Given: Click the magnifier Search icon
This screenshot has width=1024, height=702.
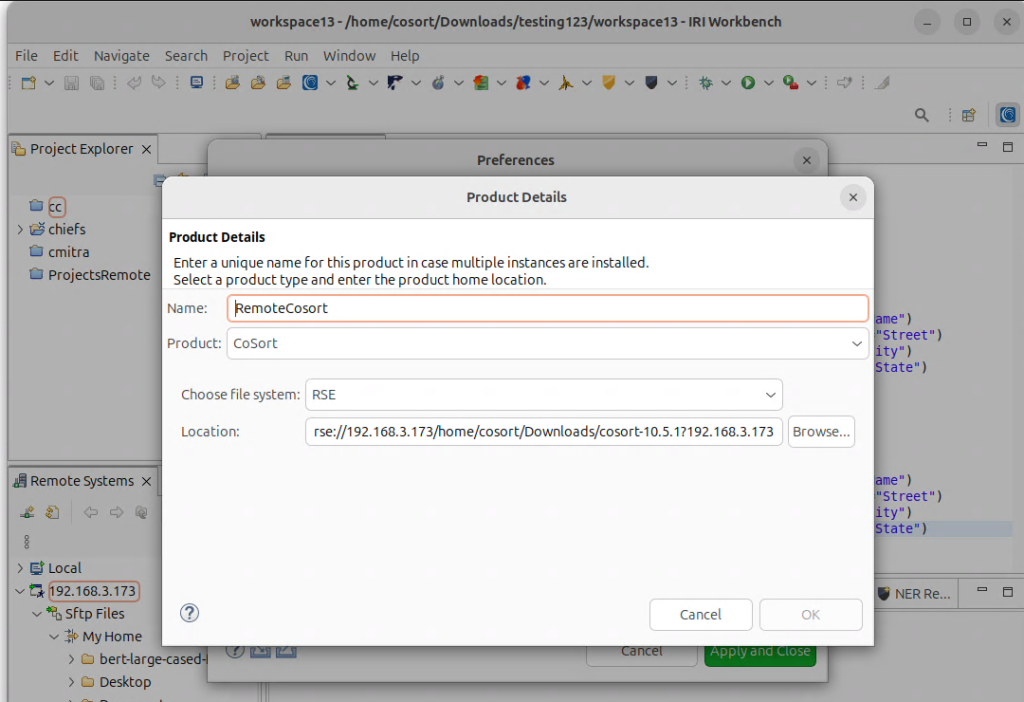Looking at the screenshot, I should click(x=921, y=116).
